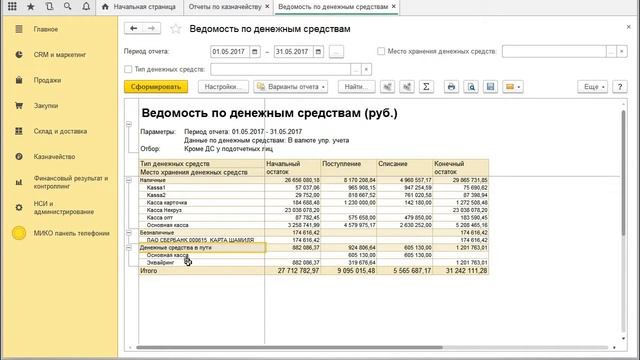Click the Тип денежных средств input field
The image size is (640, 360).
pos(280,69)
